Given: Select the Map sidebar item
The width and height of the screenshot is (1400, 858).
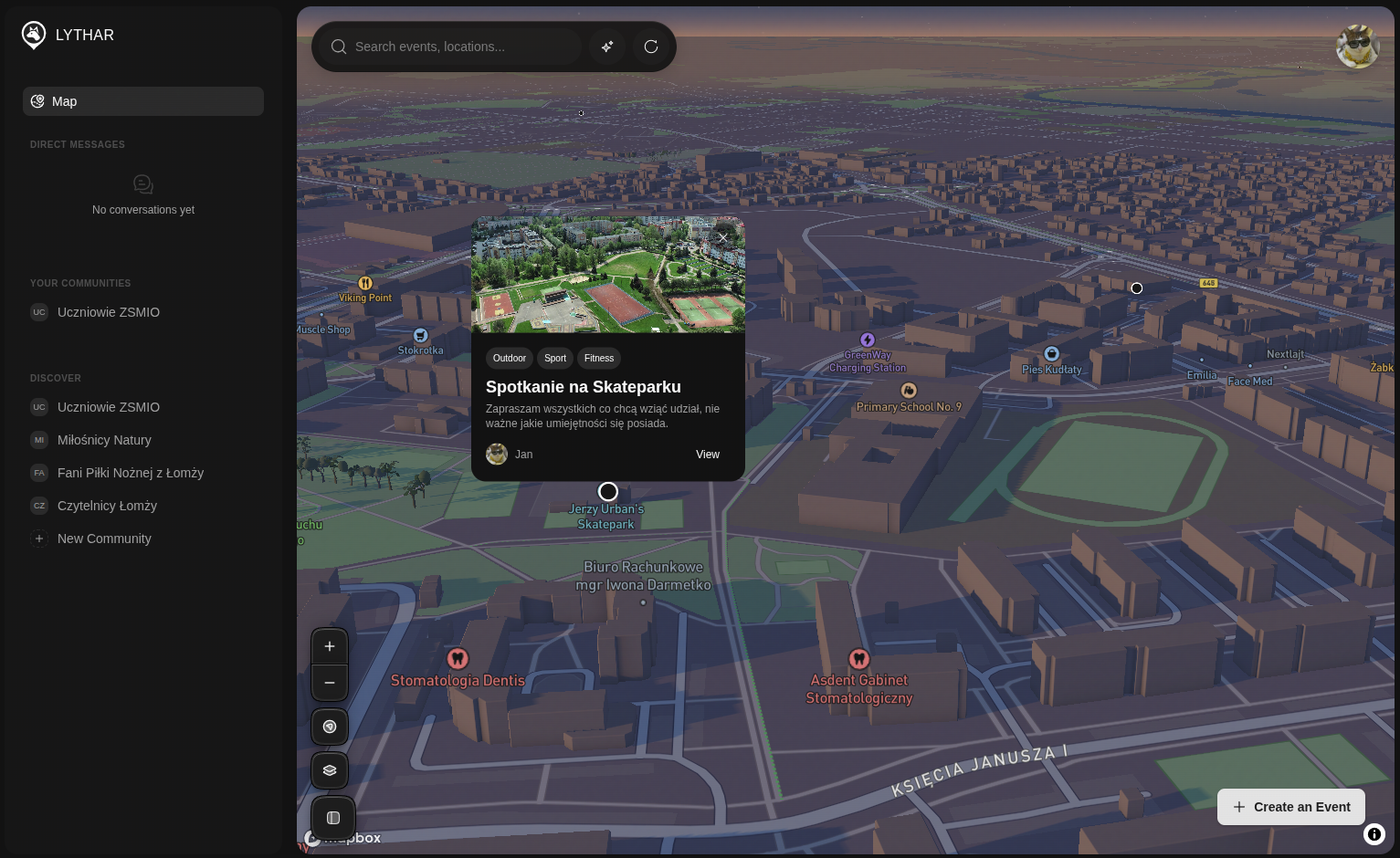Looking at the screenshot, I should [x=143, y=101].
